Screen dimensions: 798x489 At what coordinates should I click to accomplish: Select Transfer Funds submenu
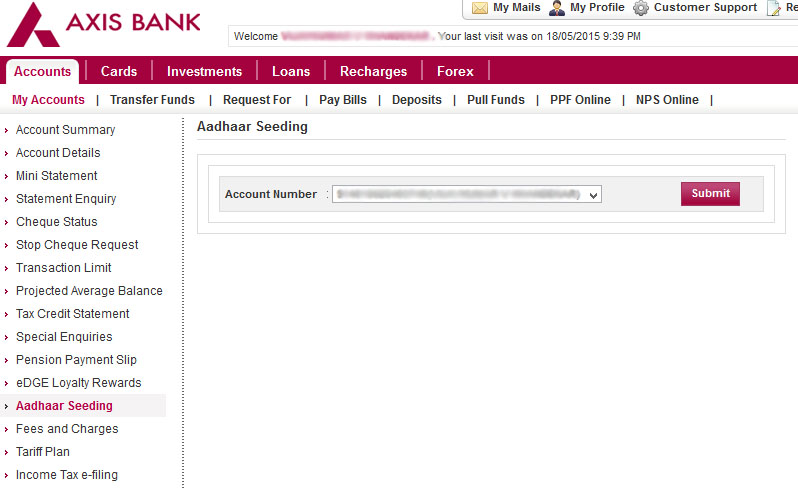tap(152, 100)
